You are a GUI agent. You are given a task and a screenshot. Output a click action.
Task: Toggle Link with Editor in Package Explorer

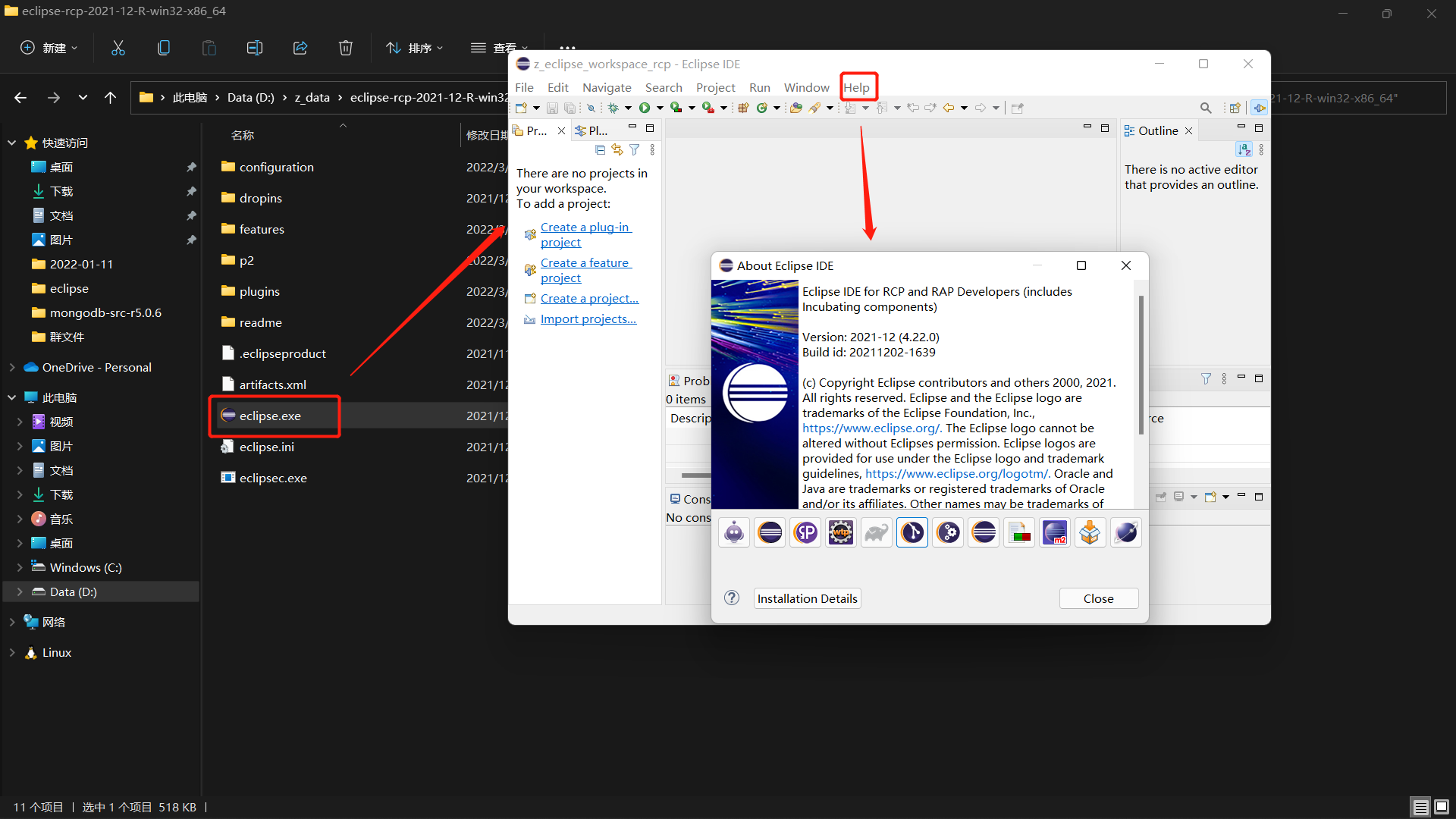(617, 149)
